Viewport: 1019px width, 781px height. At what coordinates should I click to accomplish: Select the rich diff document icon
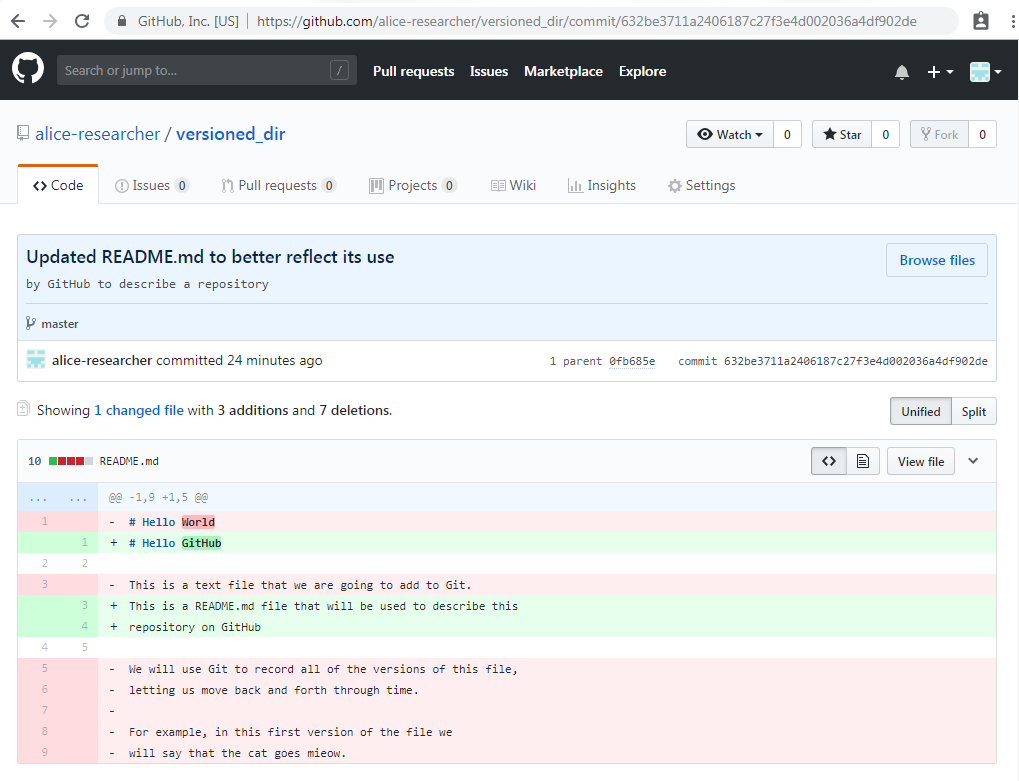[862, 461]
